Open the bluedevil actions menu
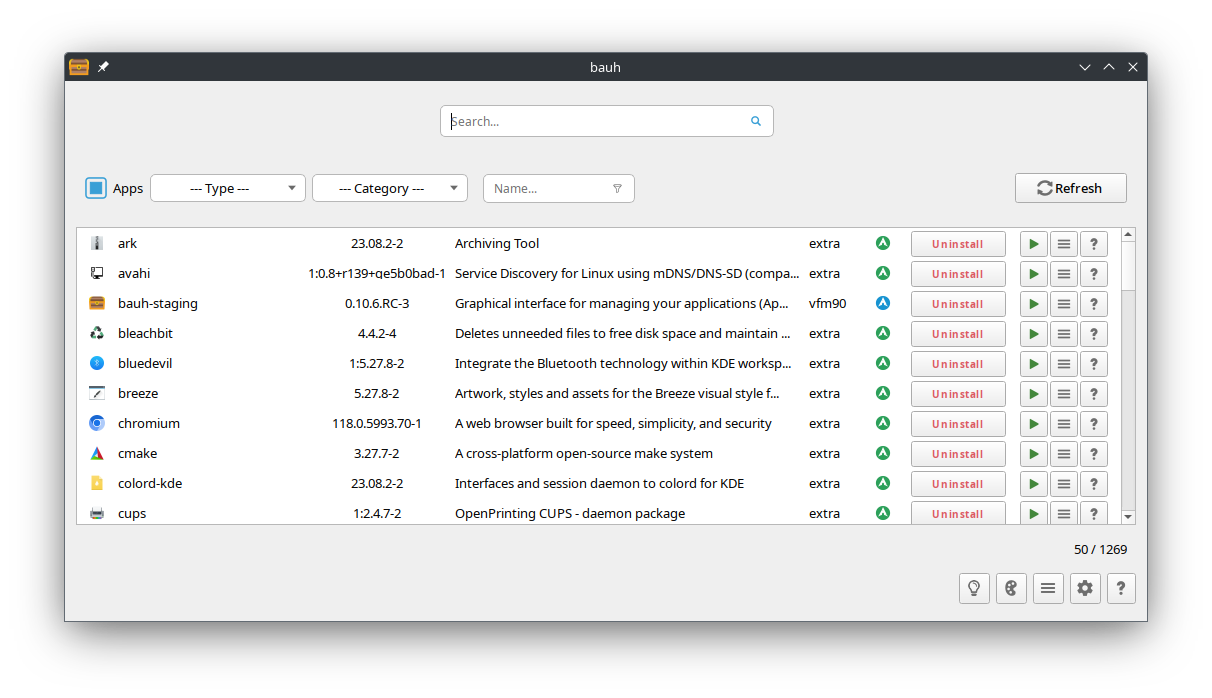 pos(1064,364)
